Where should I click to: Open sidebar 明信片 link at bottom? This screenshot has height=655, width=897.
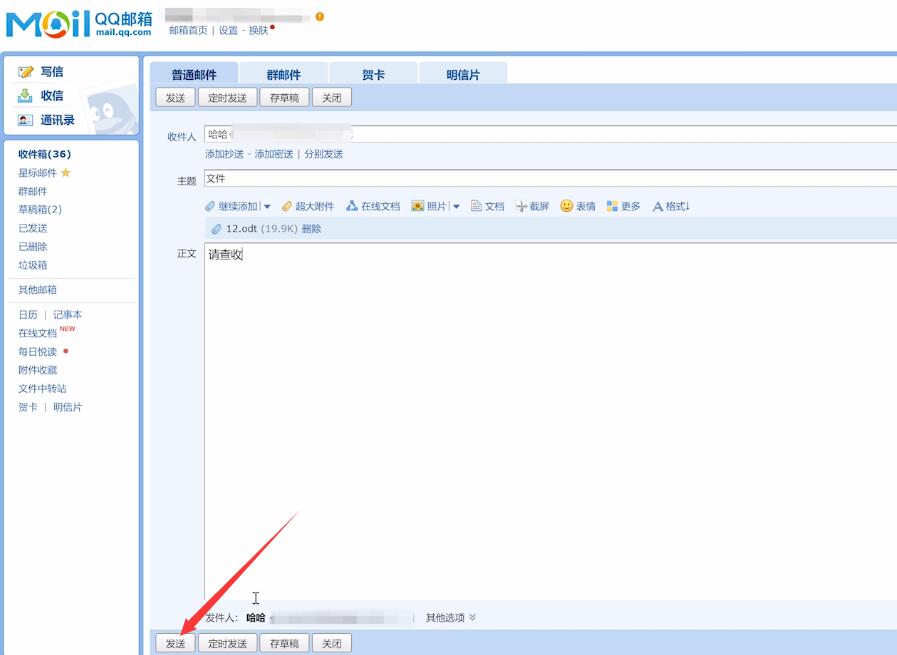(68, 407)
